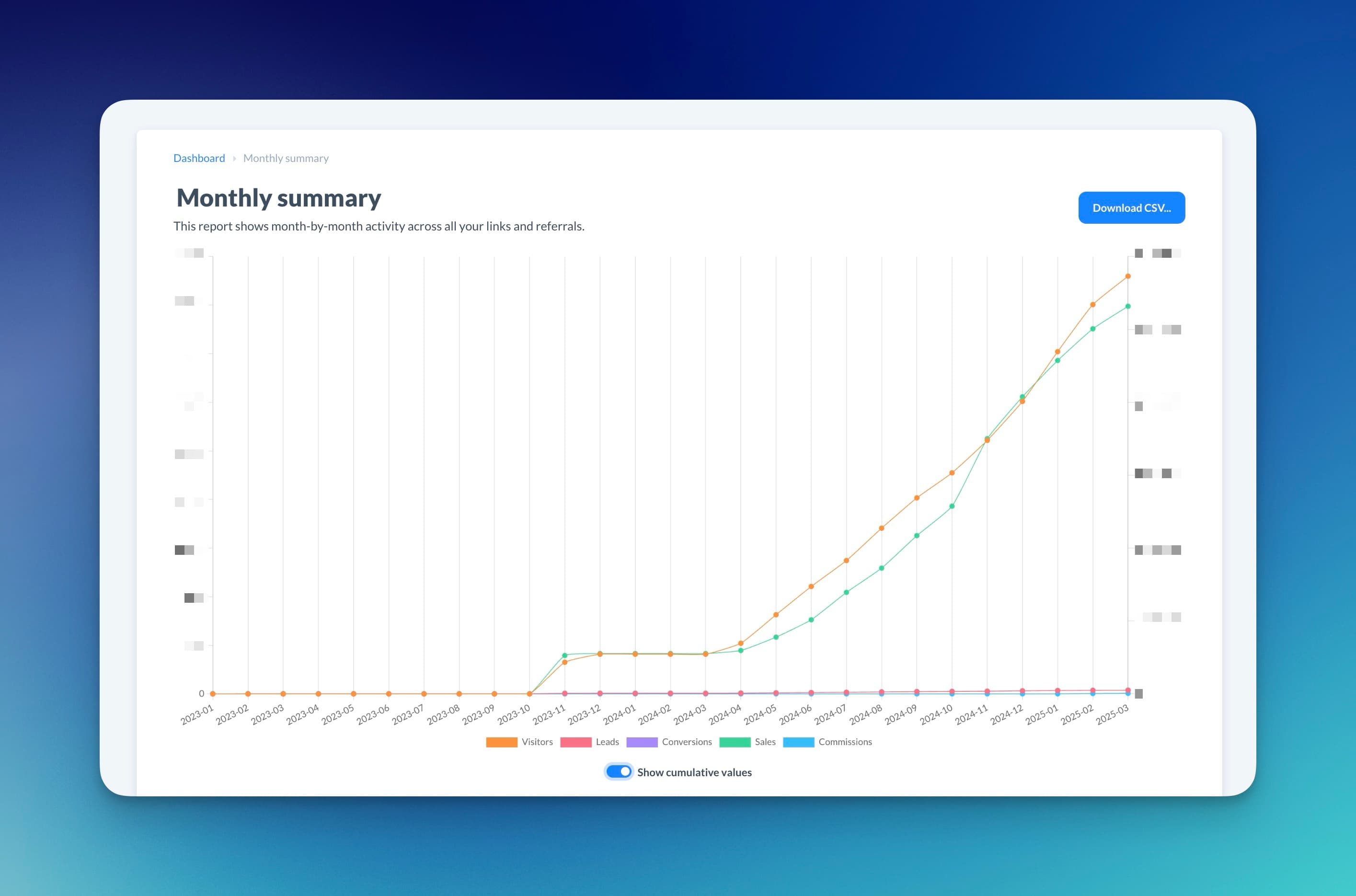Image resolution: width=1356 pixels, height=896 pixels.
Task: Click the orange Visitors legend swatch
Action: tap(501, 742)
